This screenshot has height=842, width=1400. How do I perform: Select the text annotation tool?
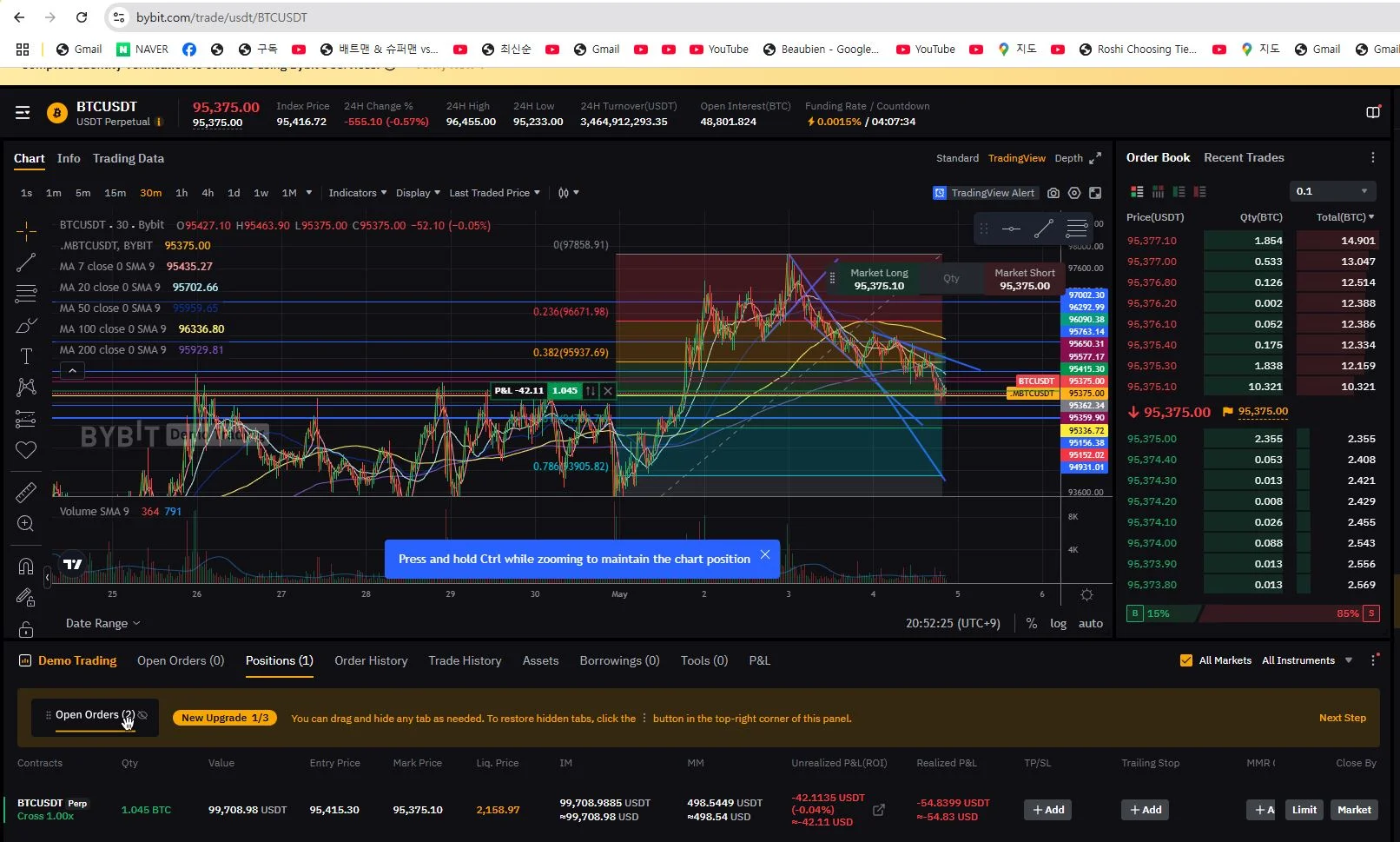26,356
